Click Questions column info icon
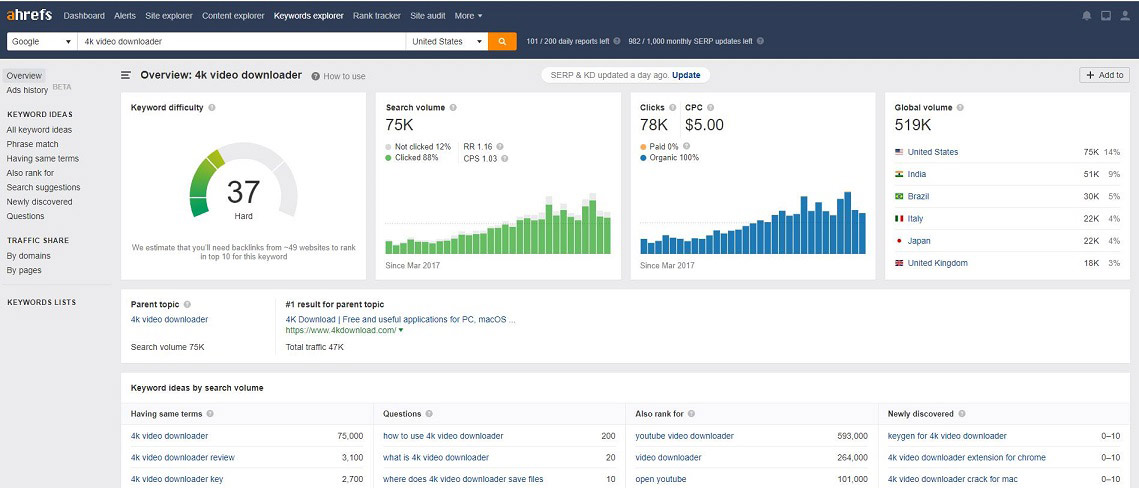This screenshot has height=488, width=1139. tap(429, 414)
